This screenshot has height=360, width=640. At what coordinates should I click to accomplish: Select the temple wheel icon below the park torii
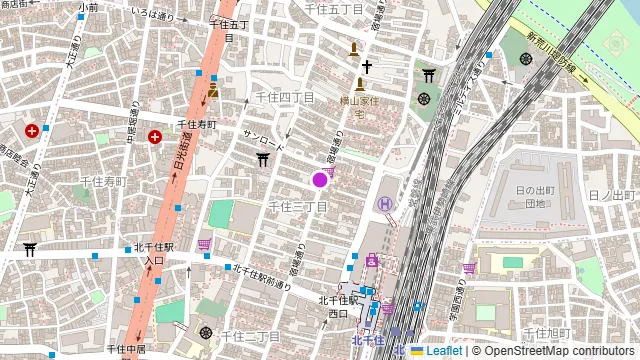(424, 99)
